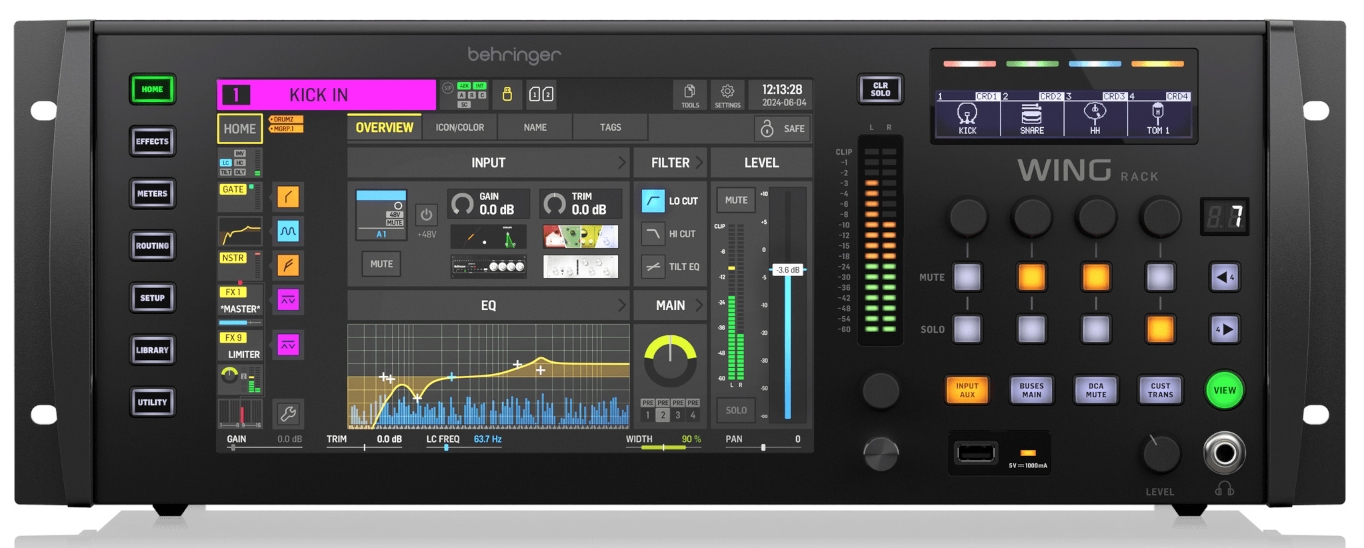Expand the Filter section chevron

(x=700, y=162)
